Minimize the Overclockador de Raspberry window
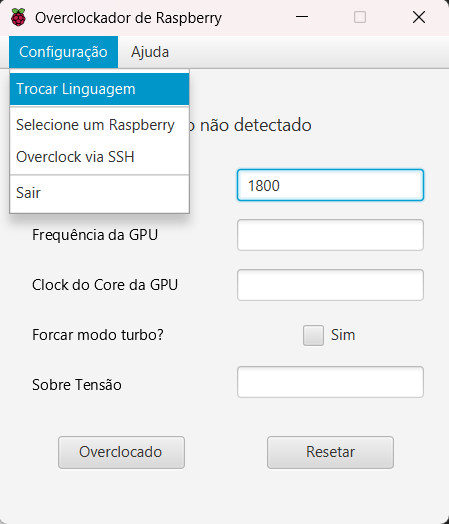Screen dimensions: 449x524 tap(302, 17)
